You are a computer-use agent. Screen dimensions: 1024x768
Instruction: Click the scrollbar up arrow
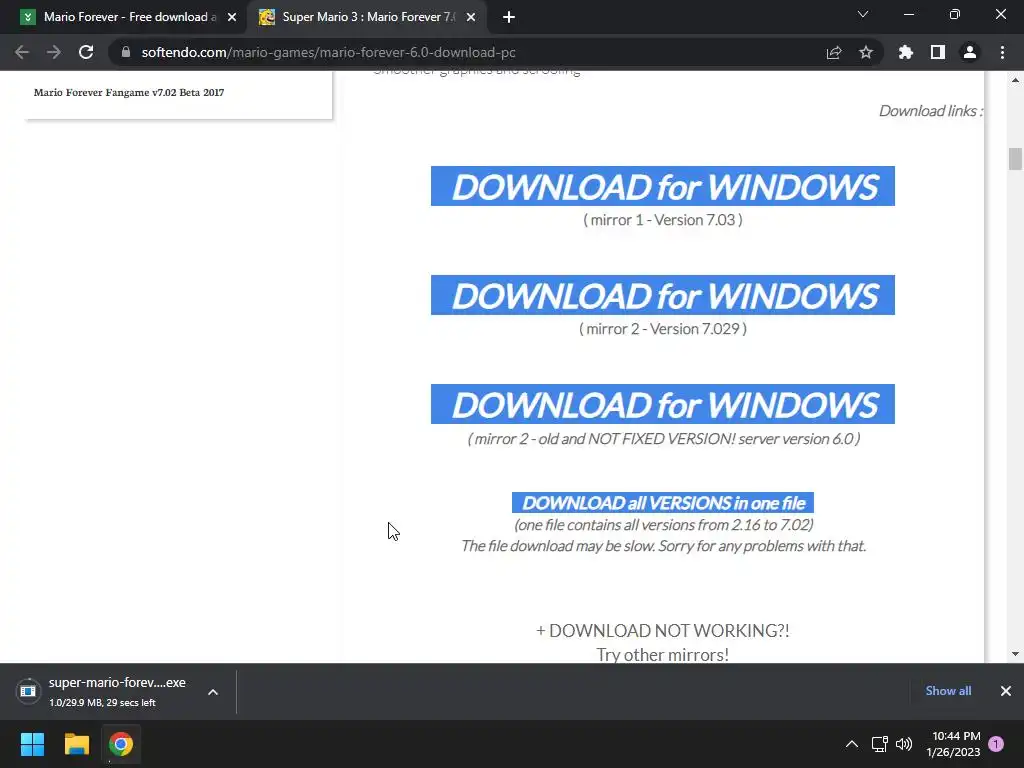(x=1015, y=80)
